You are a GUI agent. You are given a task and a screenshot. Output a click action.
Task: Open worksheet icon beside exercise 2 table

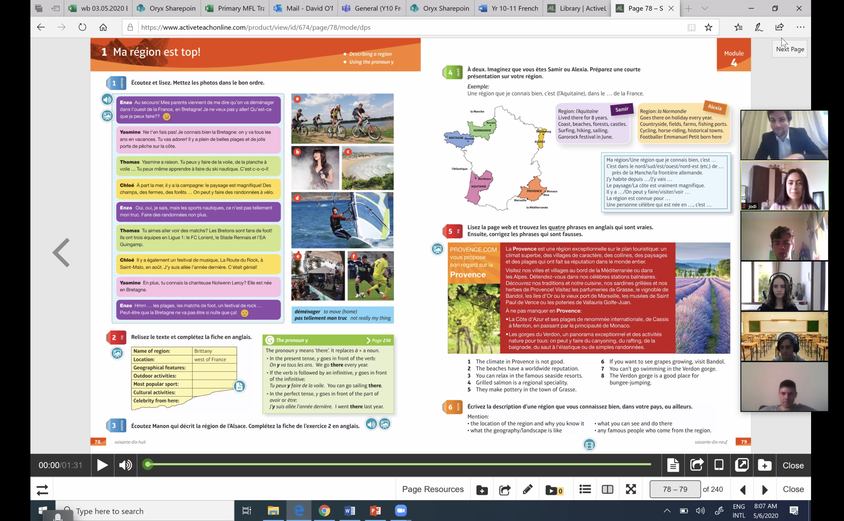(240, 386)
